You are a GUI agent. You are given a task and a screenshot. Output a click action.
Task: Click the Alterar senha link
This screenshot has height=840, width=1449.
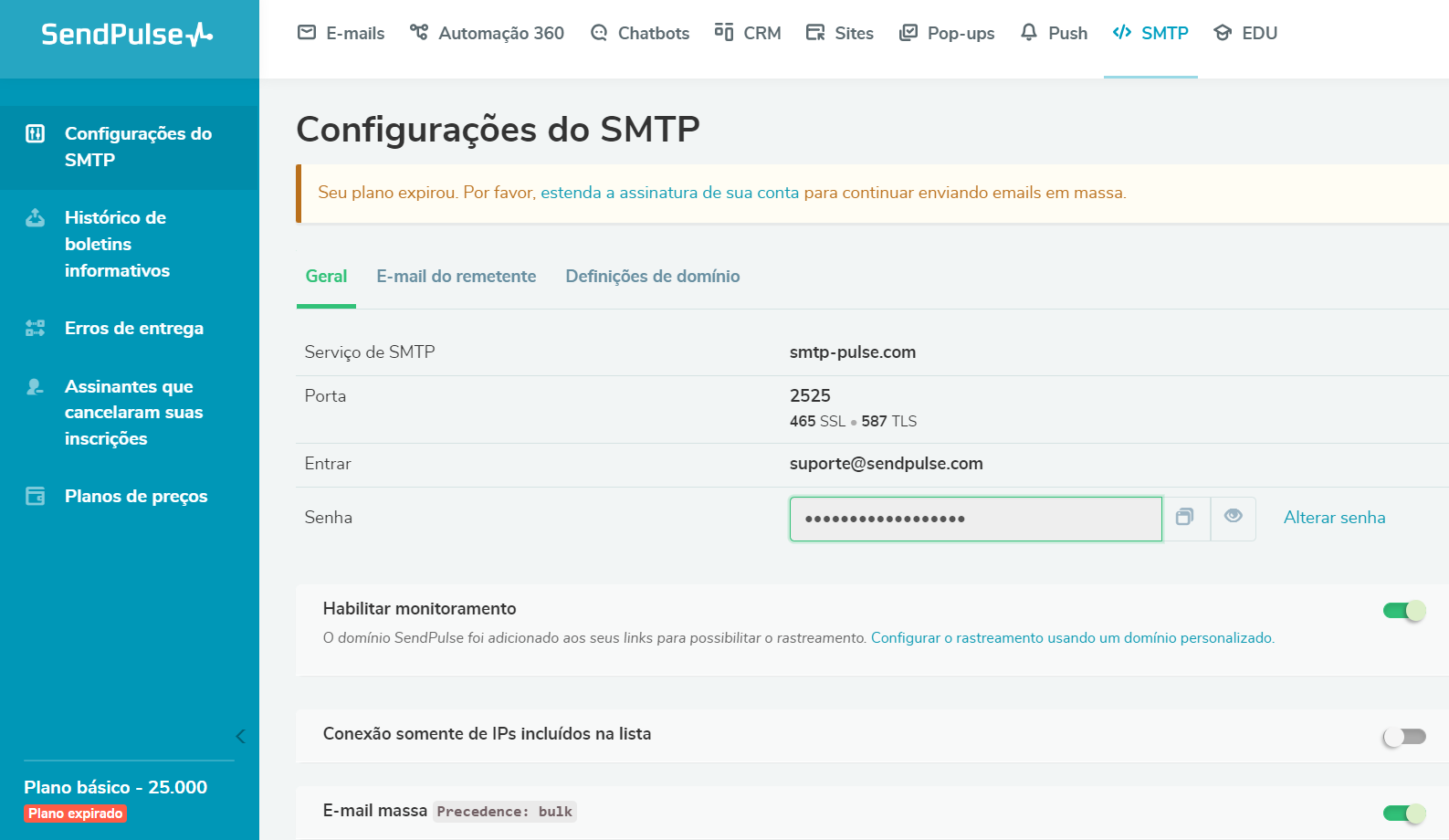click(x=1334, y=517)
